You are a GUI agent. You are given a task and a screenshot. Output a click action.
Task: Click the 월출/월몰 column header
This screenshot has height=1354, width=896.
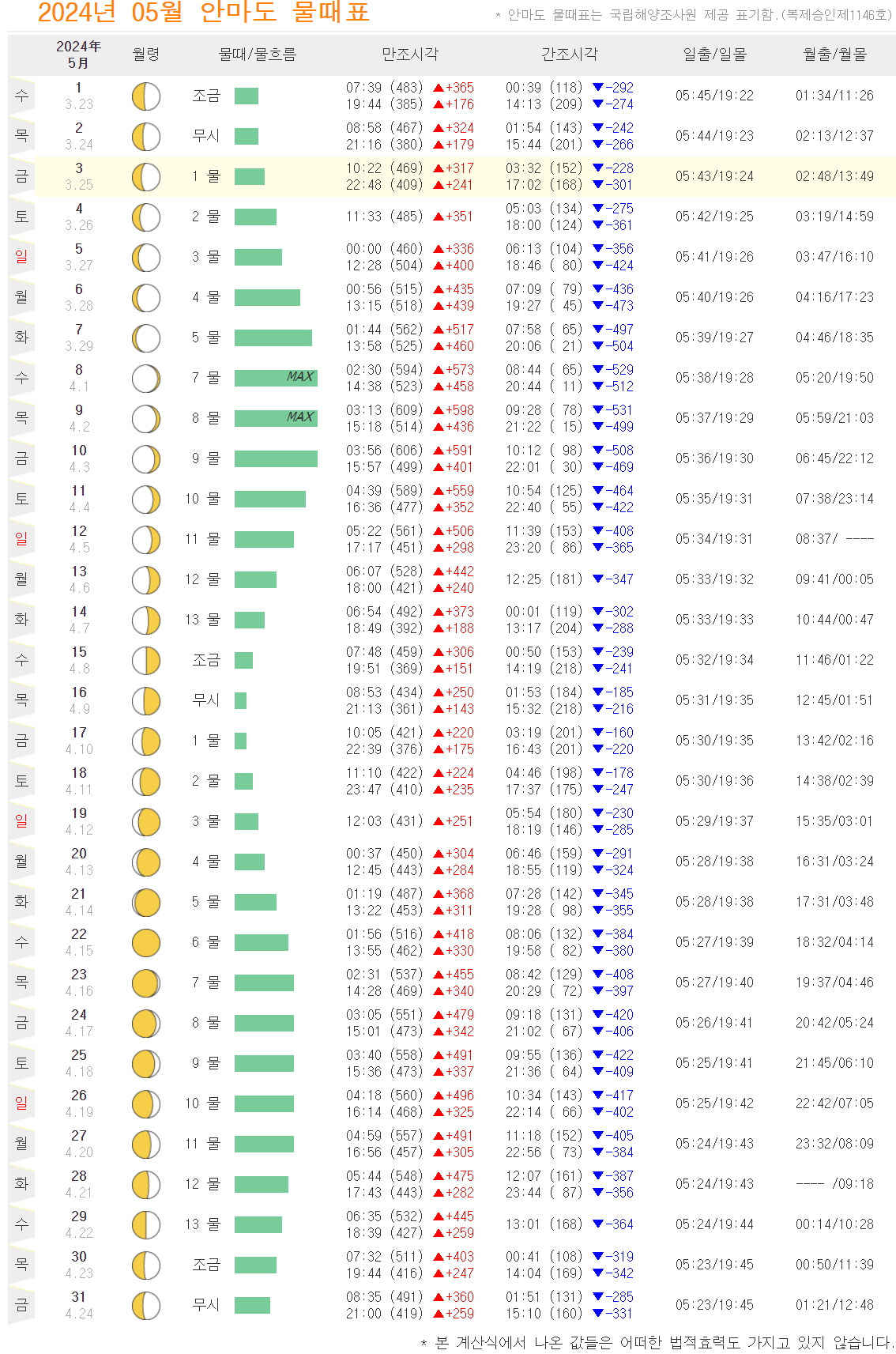pyautogui.click(x=835, y=54)
